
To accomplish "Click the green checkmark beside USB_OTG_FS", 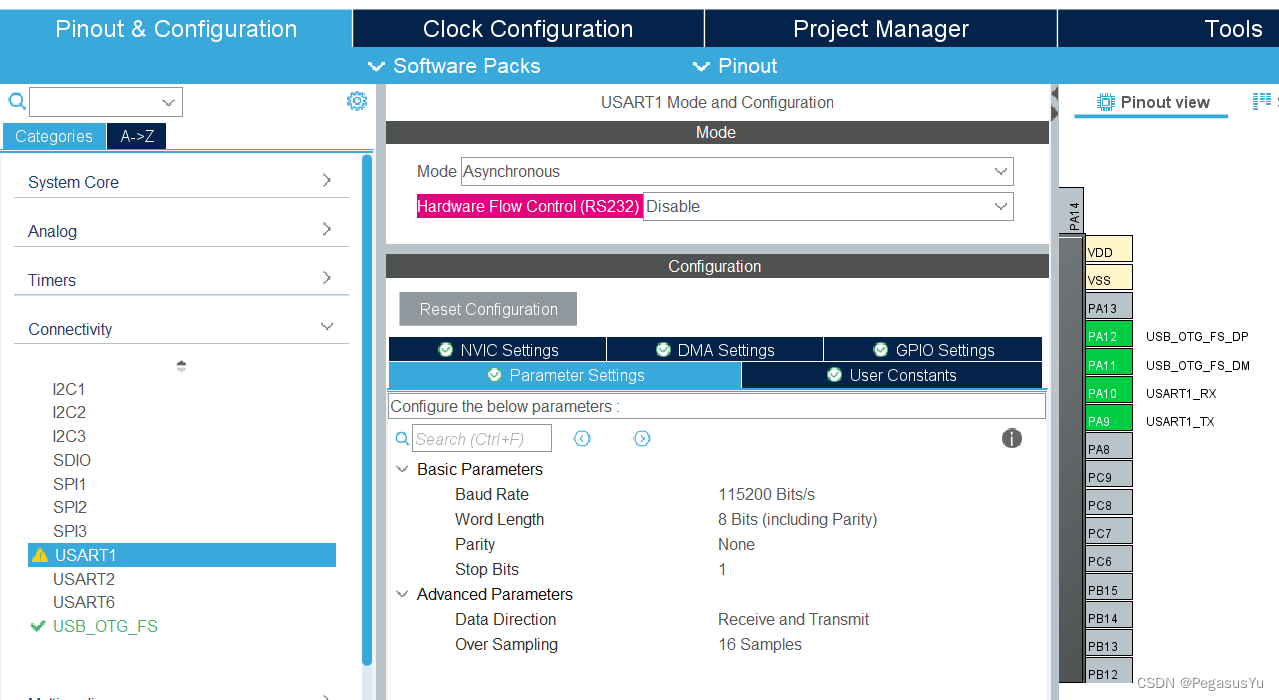I will pos(38,627).
